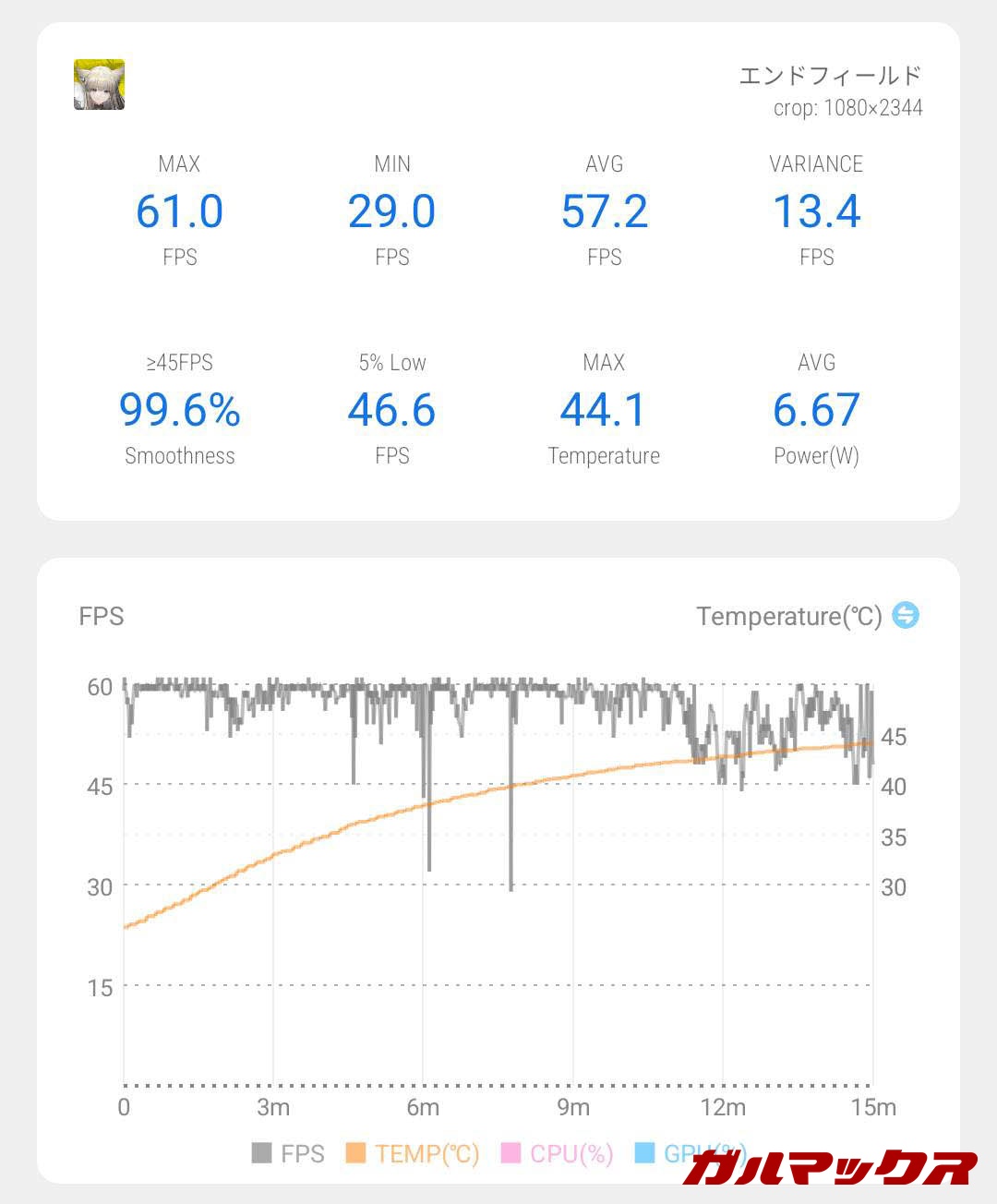The width and height of the screenshot is (997, 1204).
Task: Click the pink CPU(%) legend square
Action: 511,1153
